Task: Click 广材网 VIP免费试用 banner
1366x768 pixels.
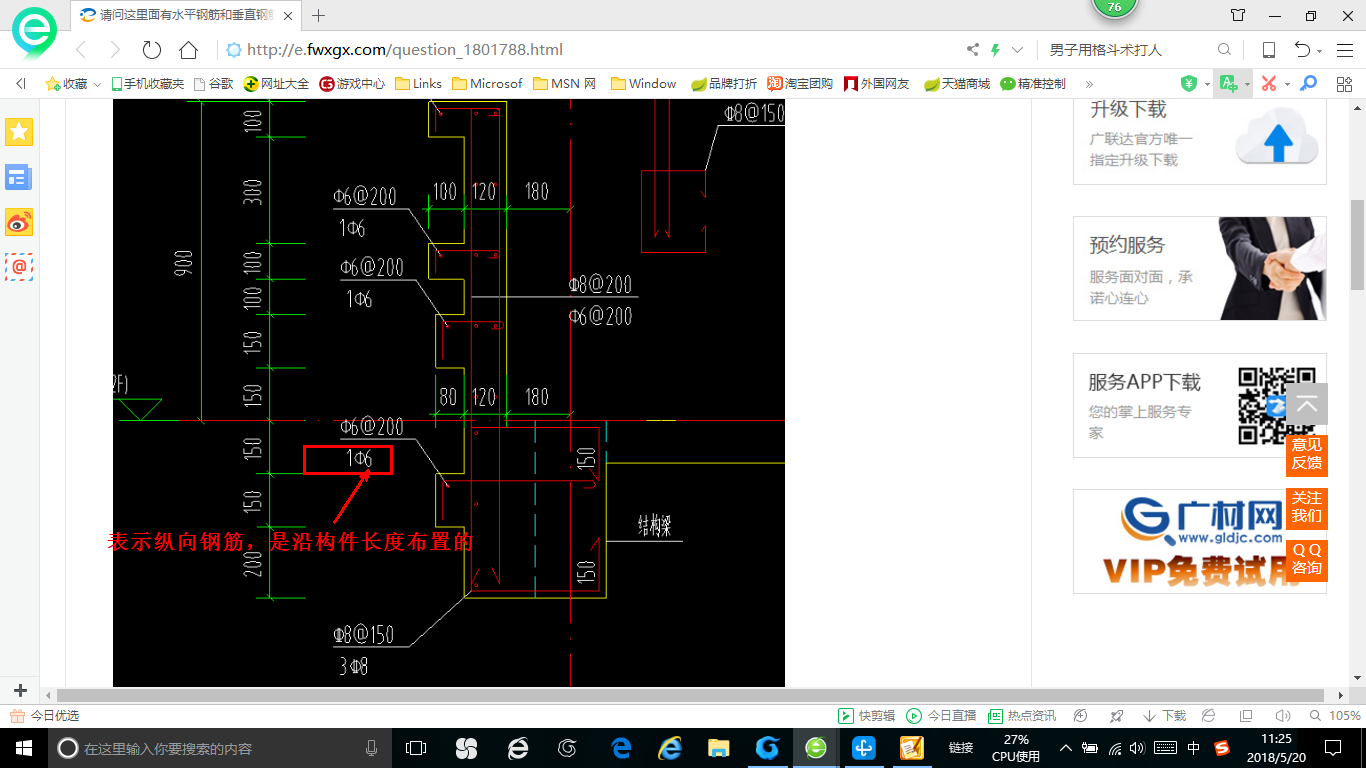Action: pyautogui.click(x=1200, y=541)
